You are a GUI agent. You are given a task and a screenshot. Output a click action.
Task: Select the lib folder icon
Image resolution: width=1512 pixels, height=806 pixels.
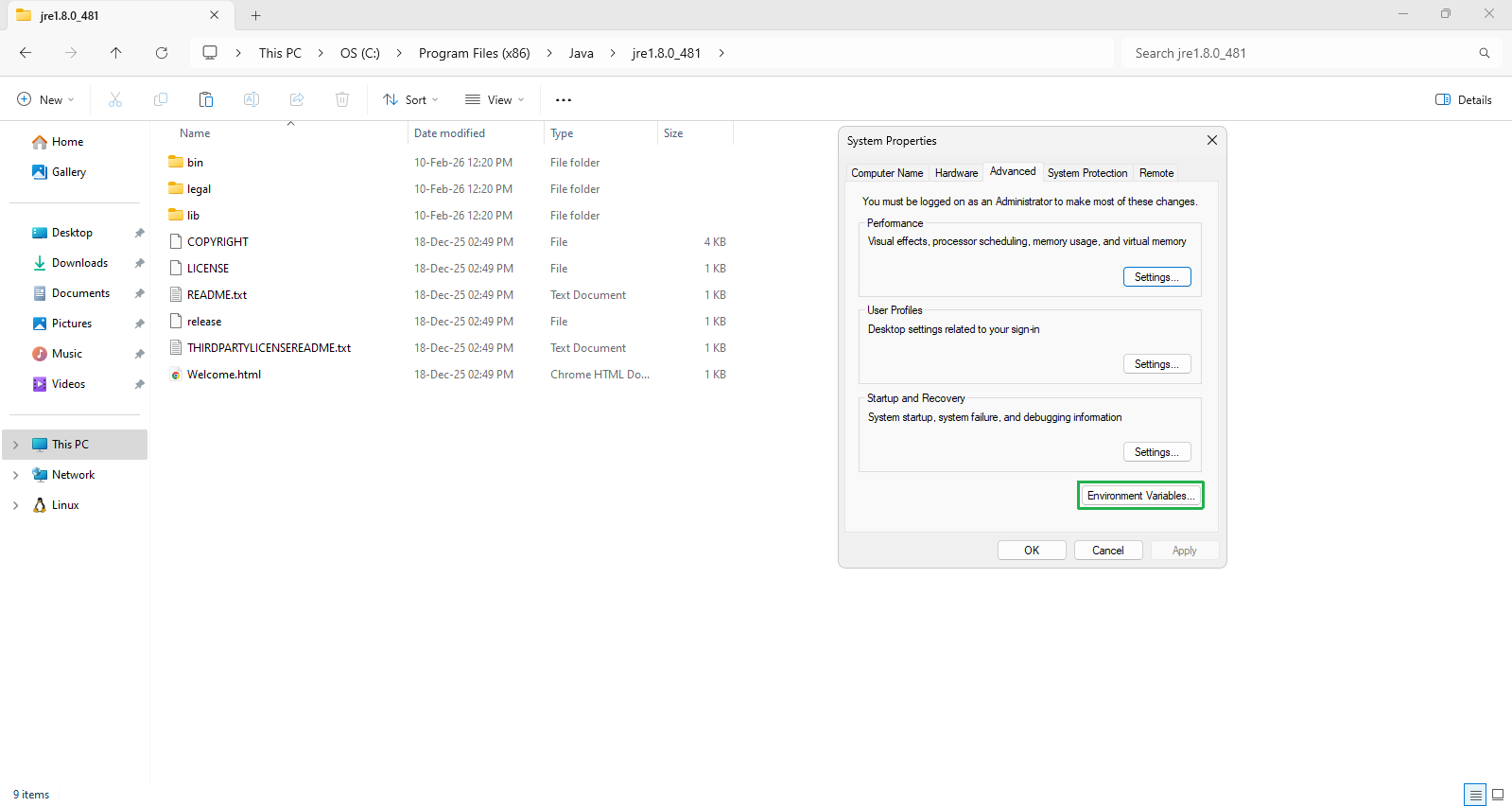176,215
